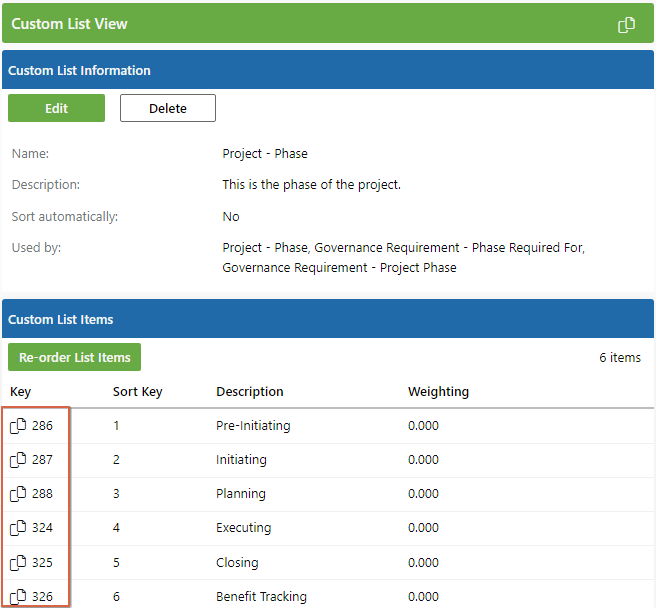Click the 'Custom List View' title text
Screen dimensions: 656x608
tap(69, 24)
